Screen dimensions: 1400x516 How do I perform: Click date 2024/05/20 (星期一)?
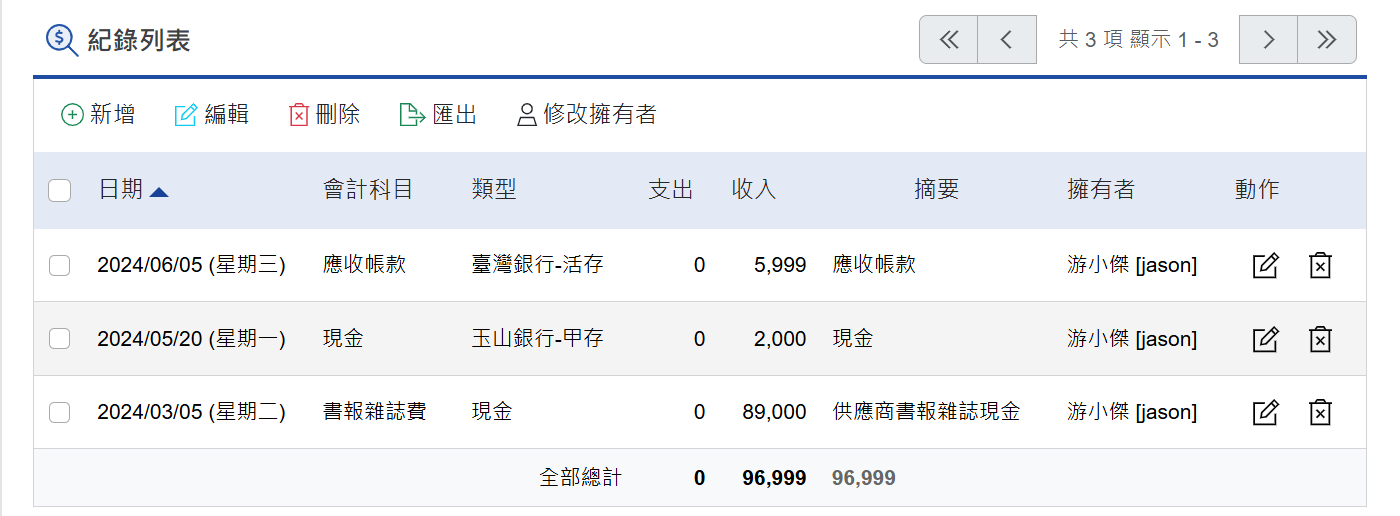[192, 339]
